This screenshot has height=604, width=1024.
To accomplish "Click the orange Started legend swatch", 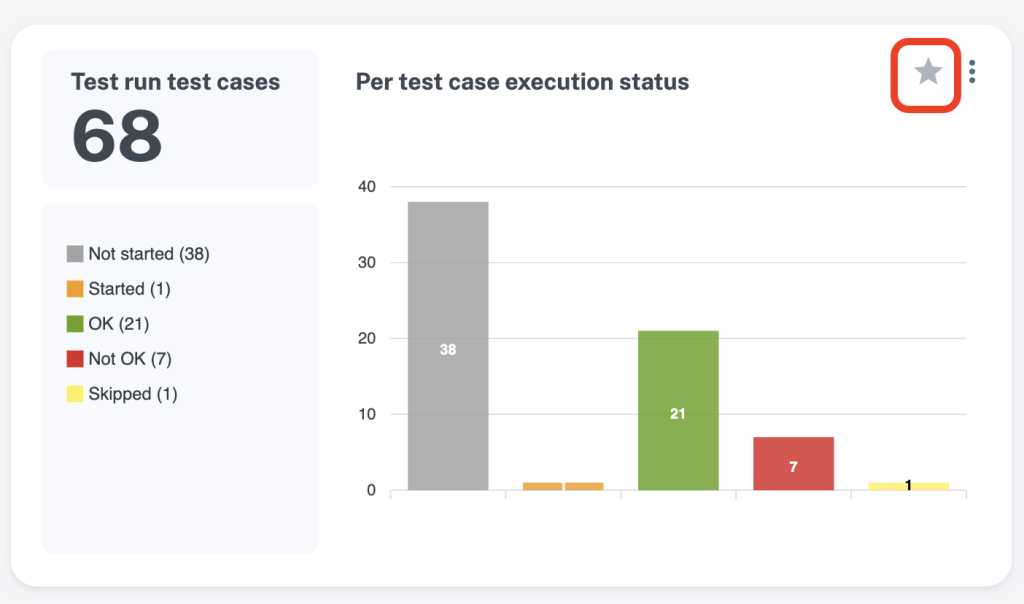I will pyautogui.click(x=75, y=289).
